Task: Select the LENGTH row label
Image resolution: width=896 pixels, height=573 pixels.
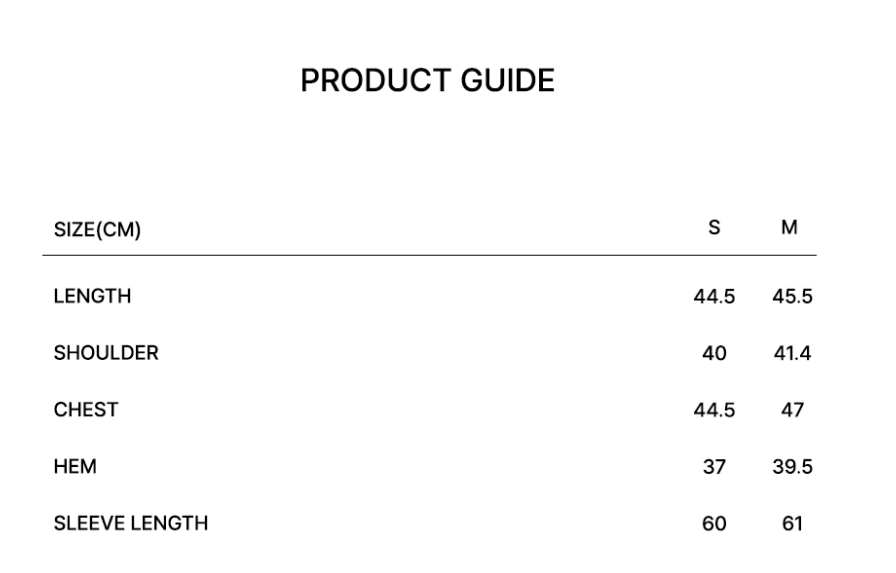Action: click(92, 296)
